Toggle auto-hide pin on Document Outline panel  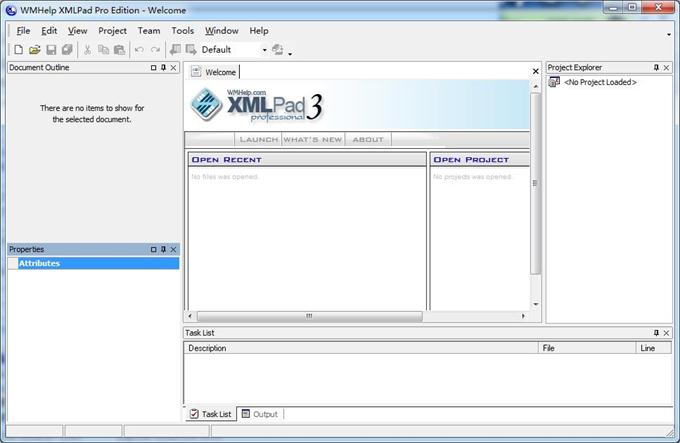163,68
